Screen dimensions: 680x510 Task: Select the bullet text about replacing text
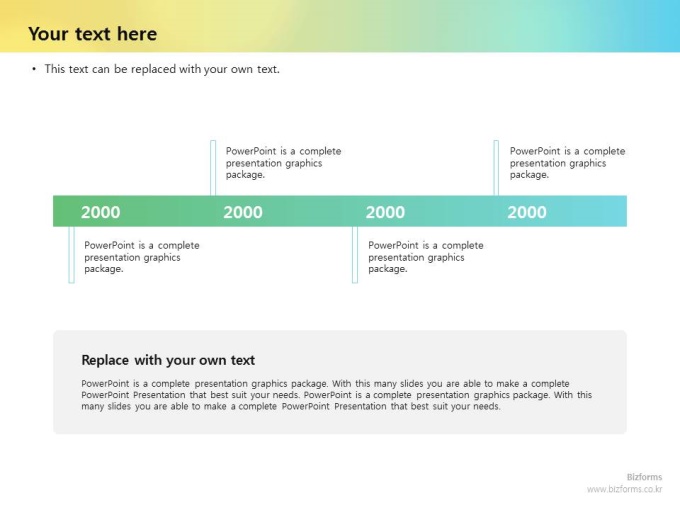162,69
